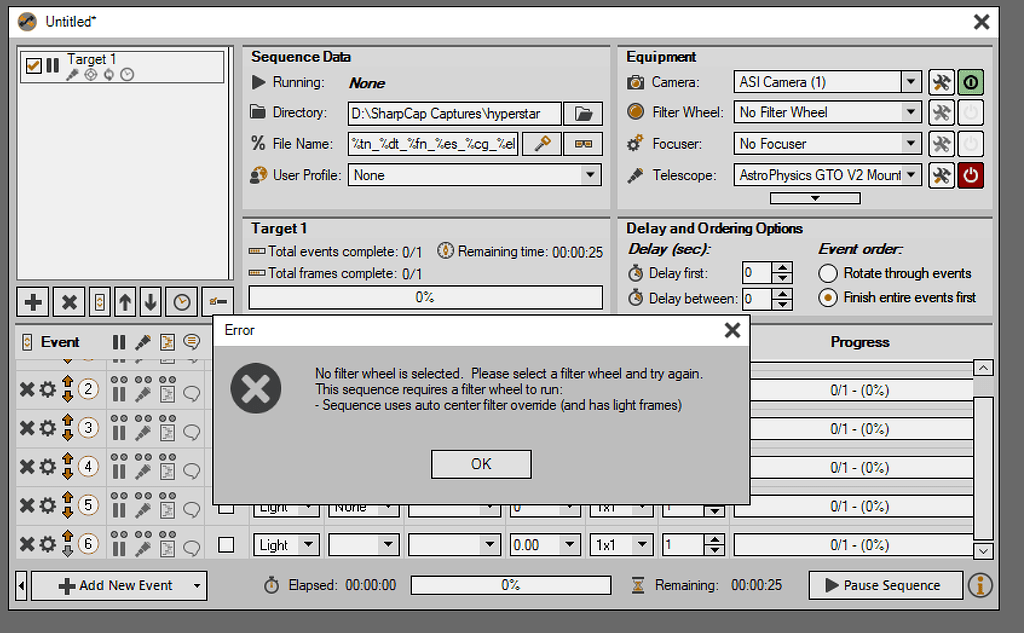Open the Light frame type dropdown on row 6
1024x633 pixels.
click(x=306, y=544)
